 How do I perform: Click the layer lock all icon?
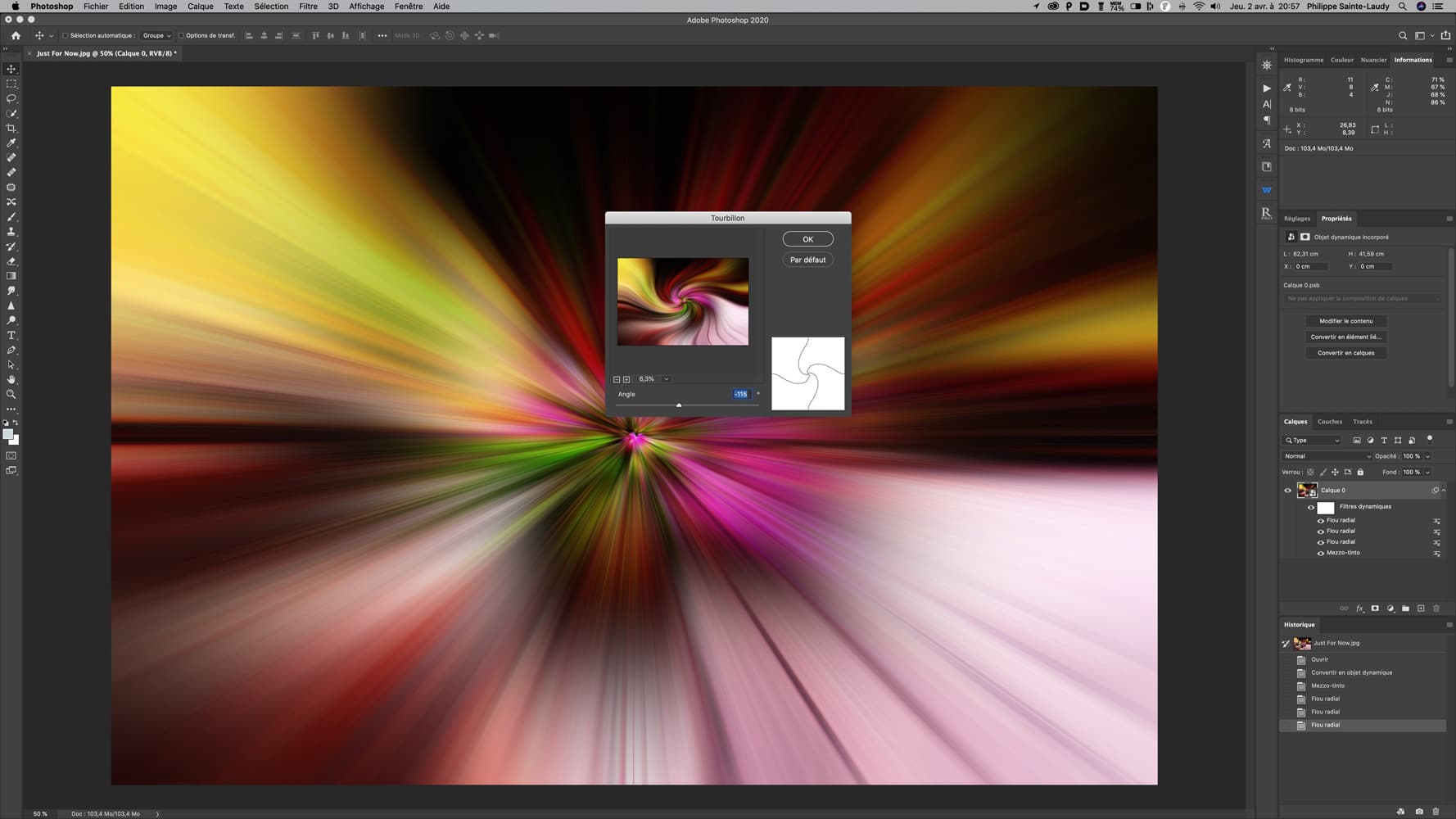[1360, 472]
